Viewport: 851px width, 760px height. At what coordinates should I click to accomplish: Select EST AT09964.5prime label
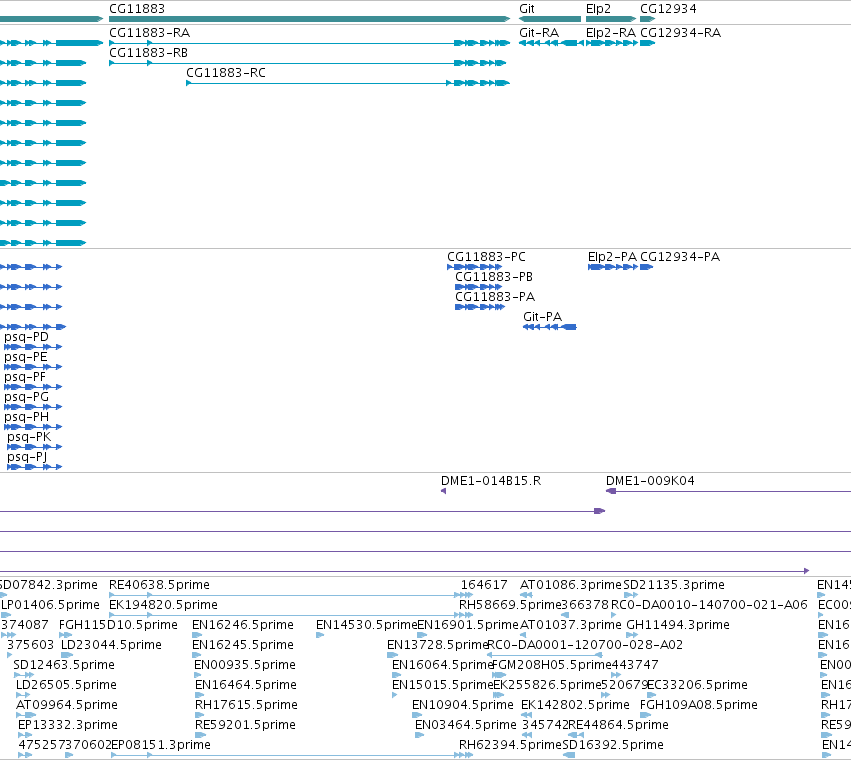coord(67,705)
